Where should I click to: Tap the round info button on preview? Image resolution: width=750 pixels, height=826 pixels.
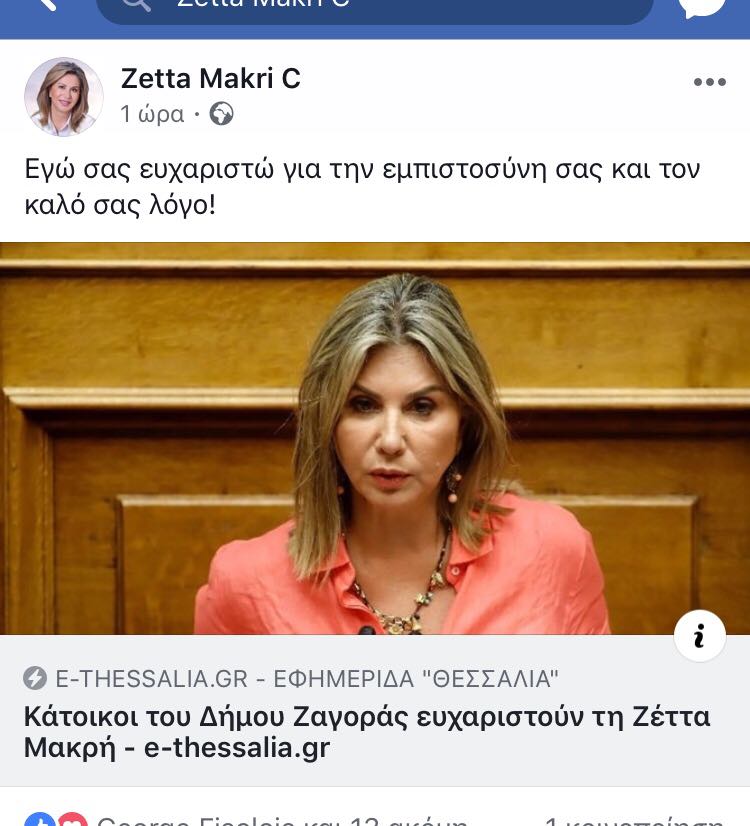click(699, 636)
